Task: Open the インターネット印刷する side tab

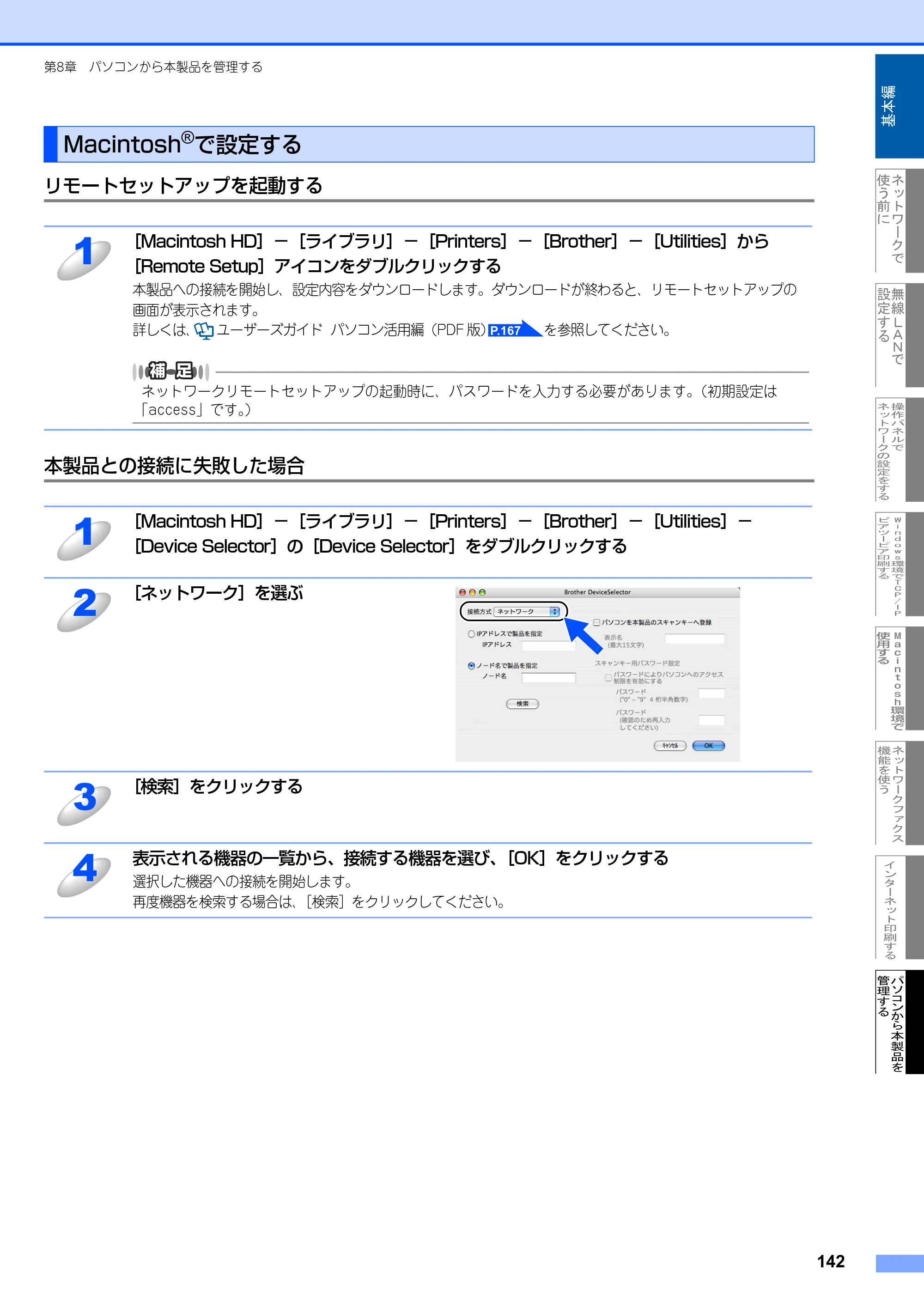Action: [x=899, y=907]
